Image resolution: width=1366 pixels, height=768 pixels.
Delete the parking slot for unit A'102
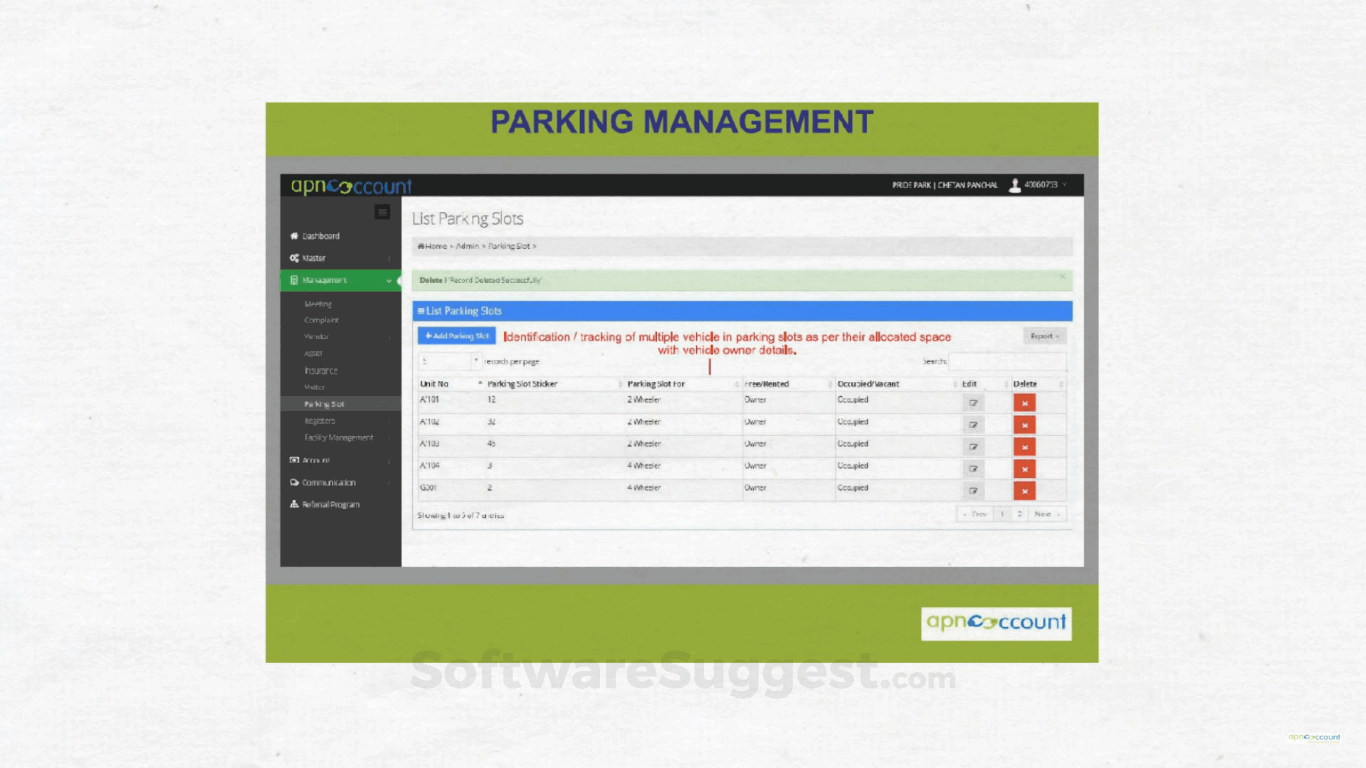pos(1024,425)
